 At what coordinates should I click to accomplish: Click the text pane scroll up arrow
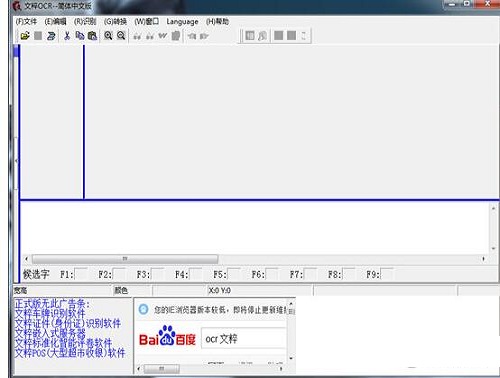494,208
